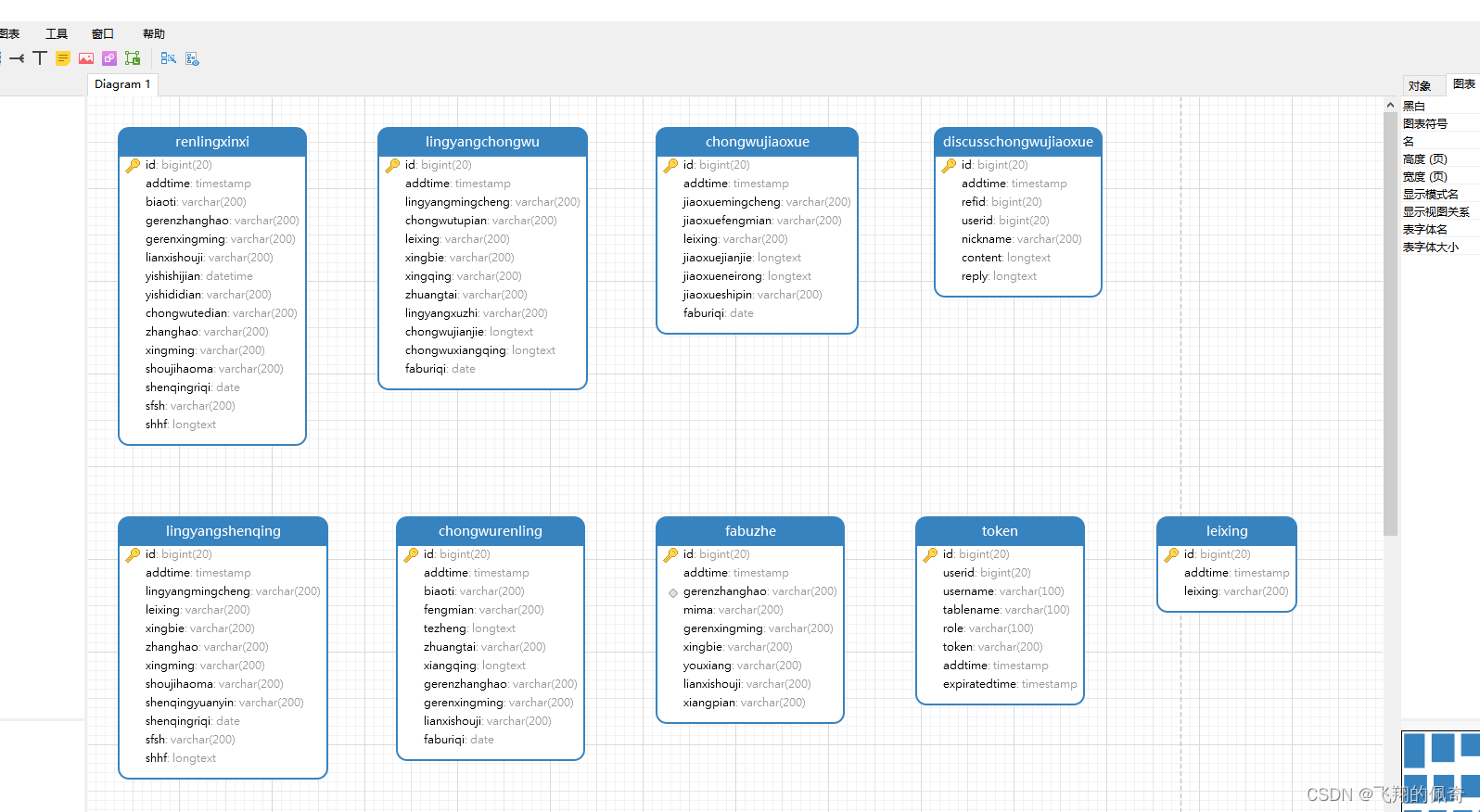Click the discusschongwujiaoxue primary key icon
The image size is (1480, 812).
(x=950, y=165)
